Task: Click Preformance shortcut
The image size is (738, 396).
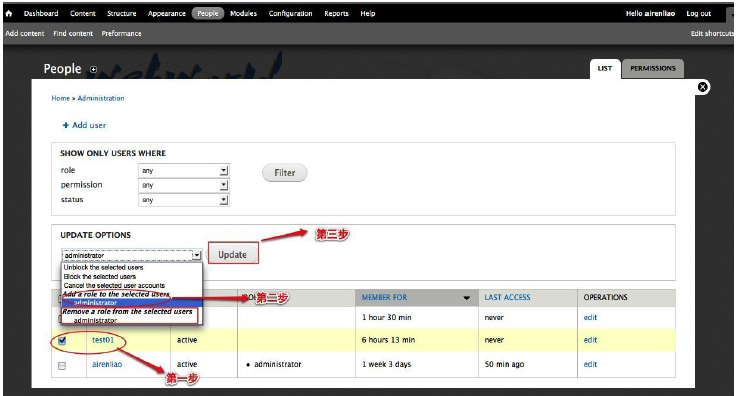Action: pos(121,33)
